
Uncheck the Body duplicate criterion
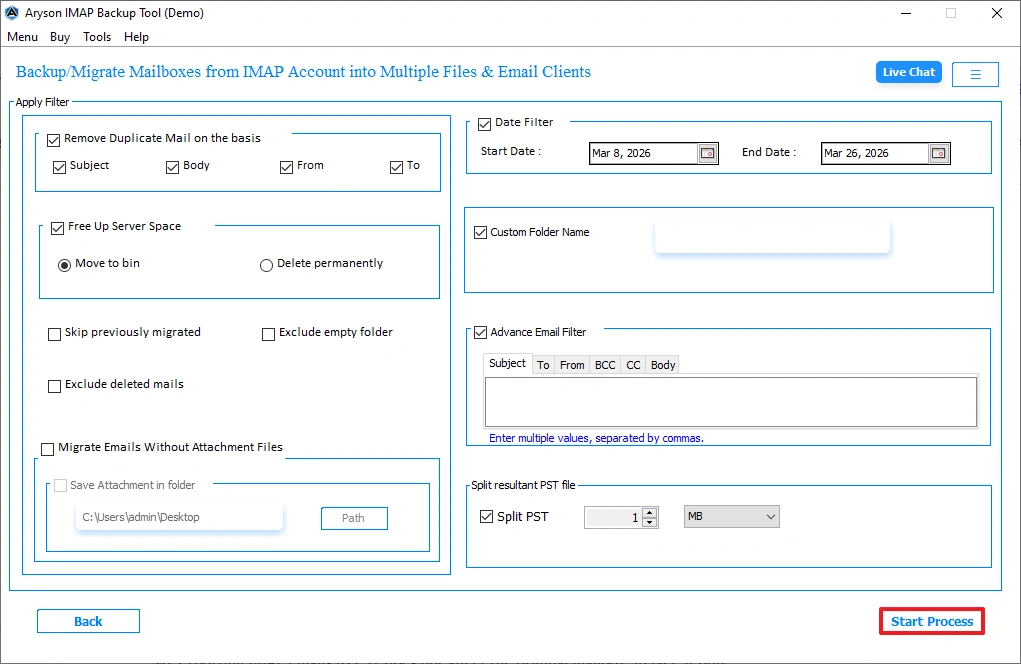(x=172, y=166)
